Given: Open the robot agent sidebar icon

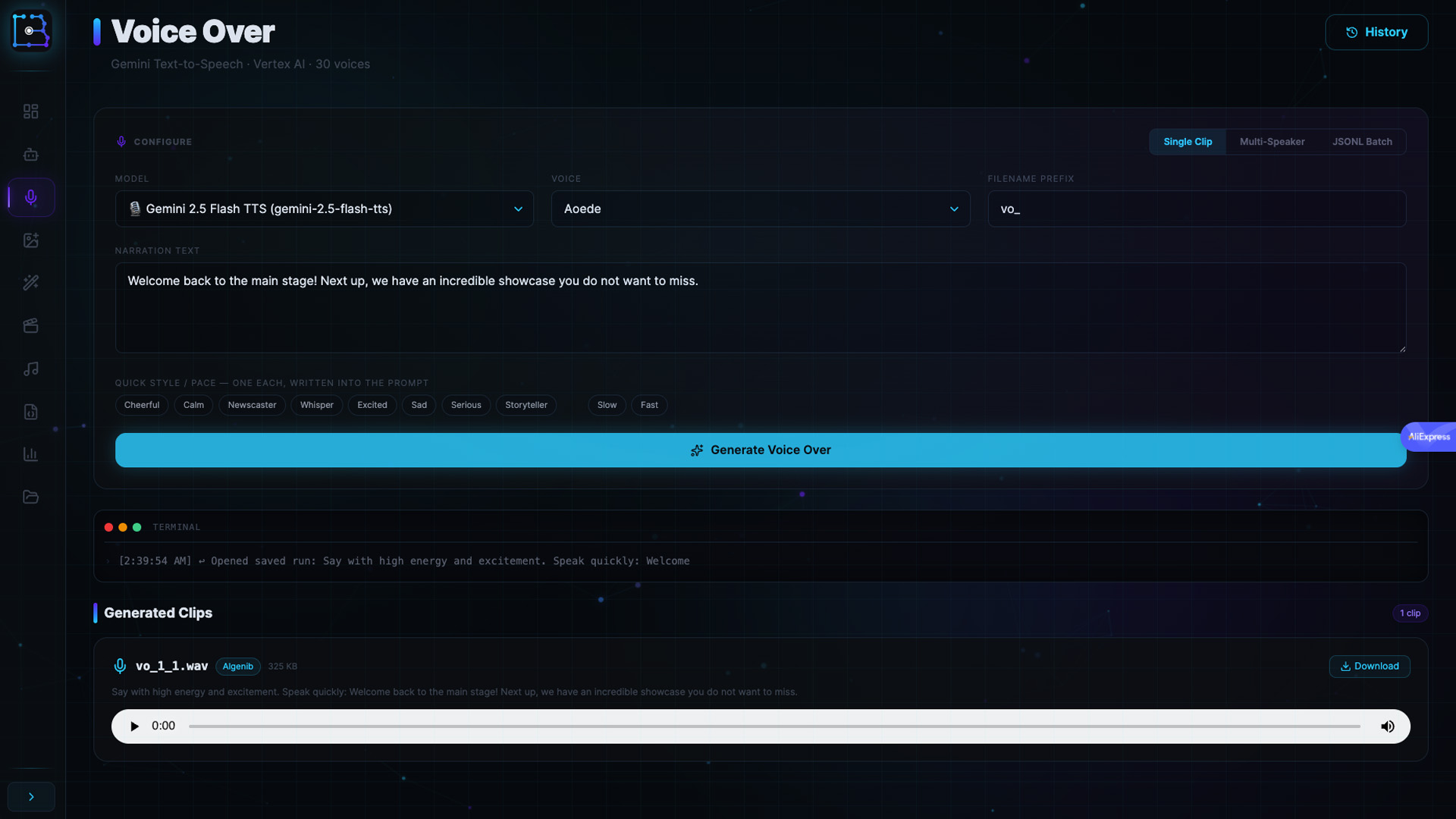Looking at the screenshot, I should pyautogui.click(x=31, y=155).
